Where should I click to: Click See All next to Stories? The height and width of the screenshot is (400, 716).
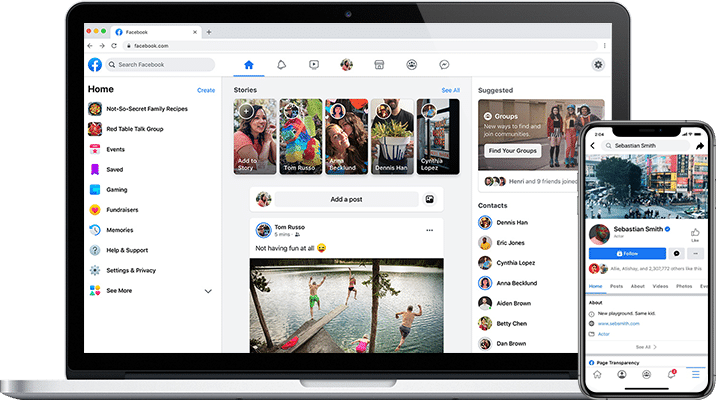[451, 90]
